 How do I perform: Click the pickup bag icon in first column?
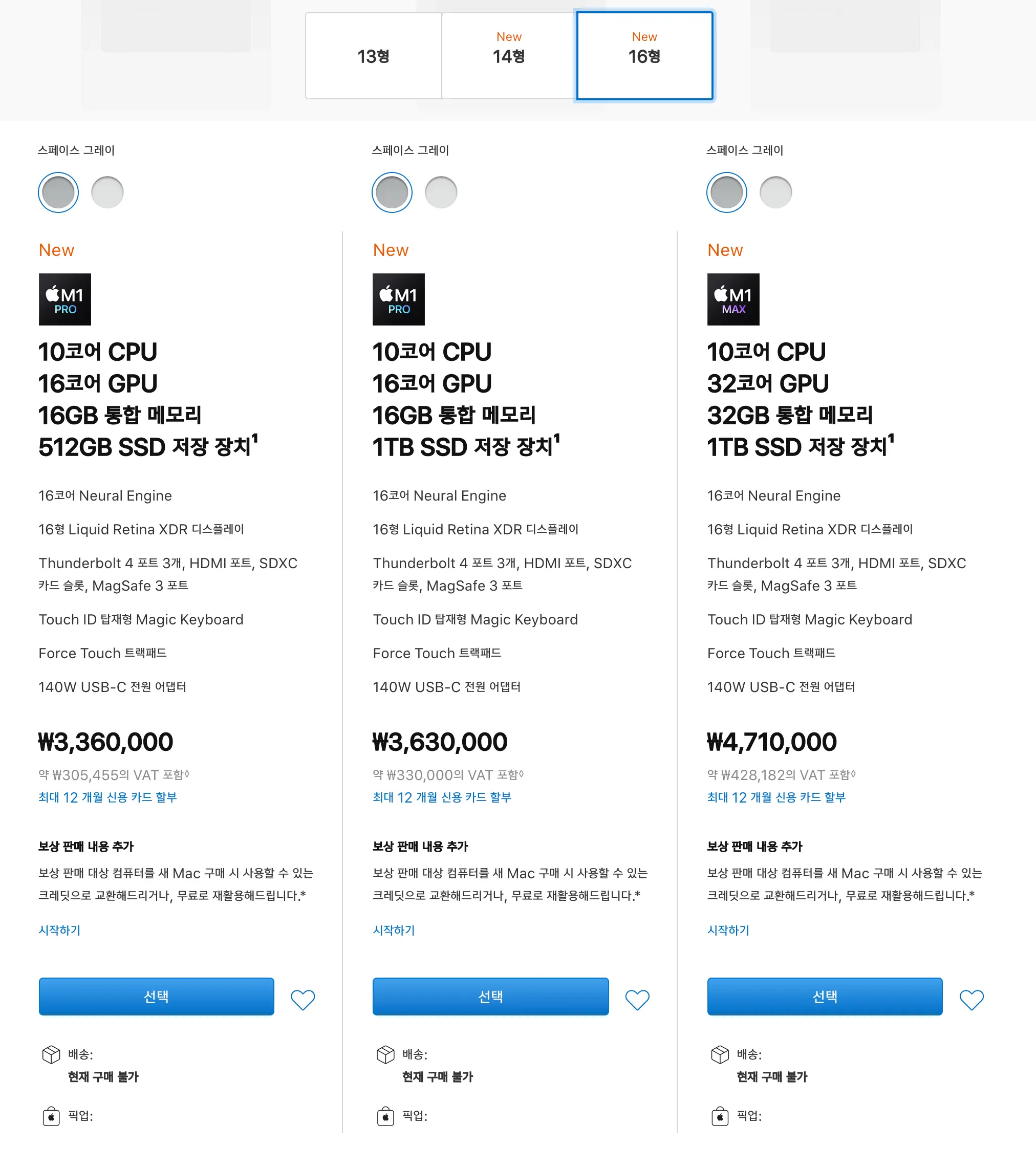51,1116
